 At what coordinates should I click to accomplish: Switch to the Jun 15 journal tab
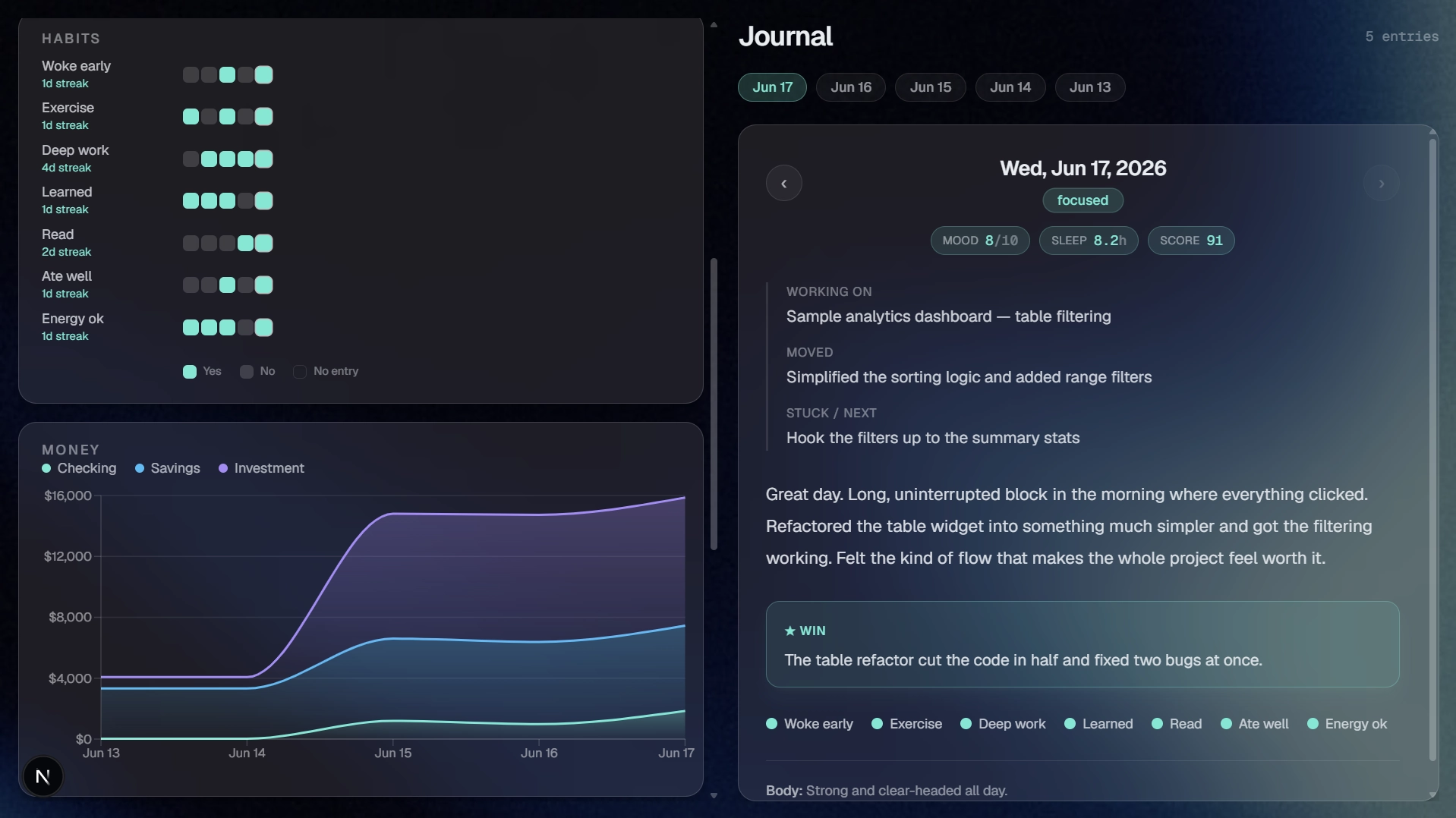click(930, 87)
